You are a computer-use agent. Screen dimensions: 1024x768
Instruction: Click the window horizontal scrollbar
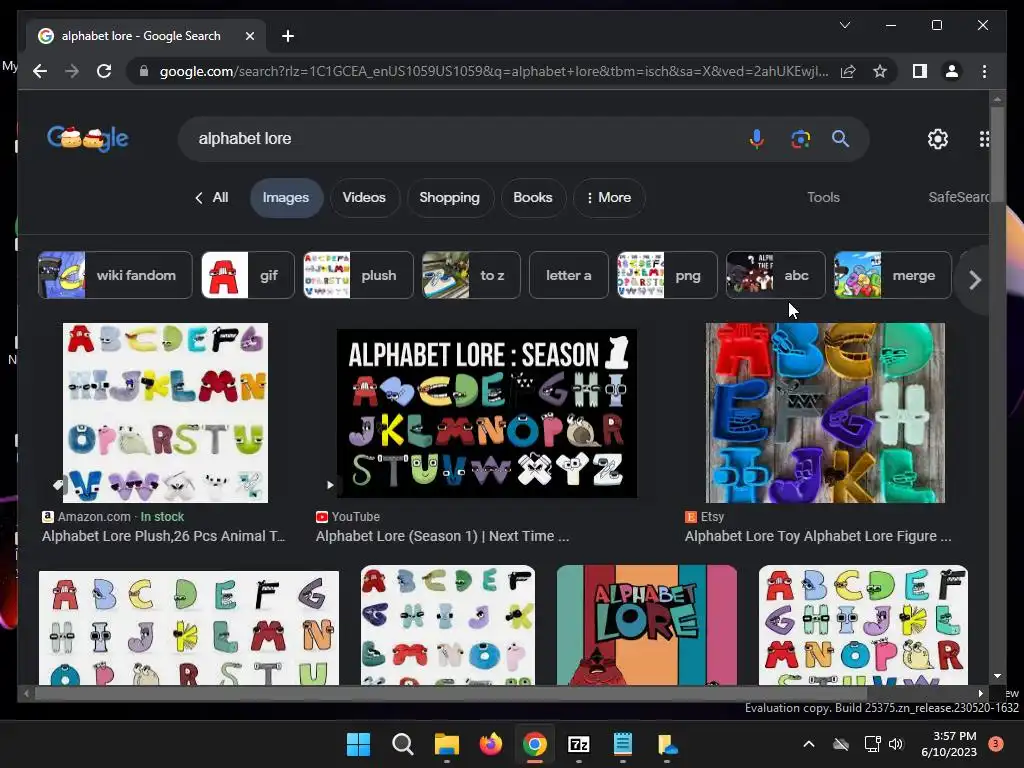coord(451,693)
